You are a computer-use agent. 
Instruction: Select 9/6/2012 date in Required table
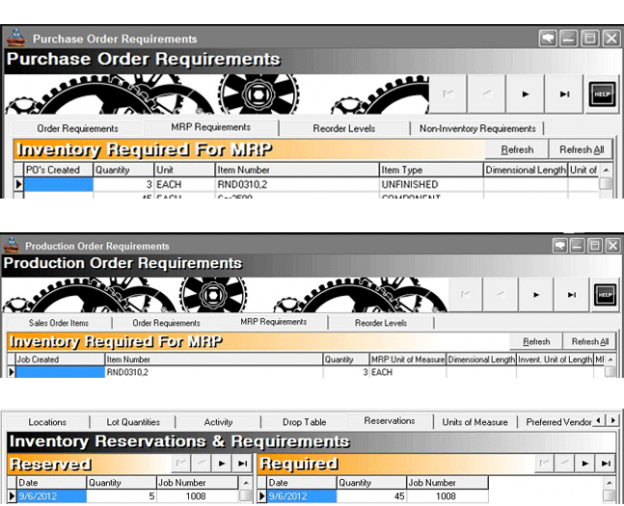302,496
